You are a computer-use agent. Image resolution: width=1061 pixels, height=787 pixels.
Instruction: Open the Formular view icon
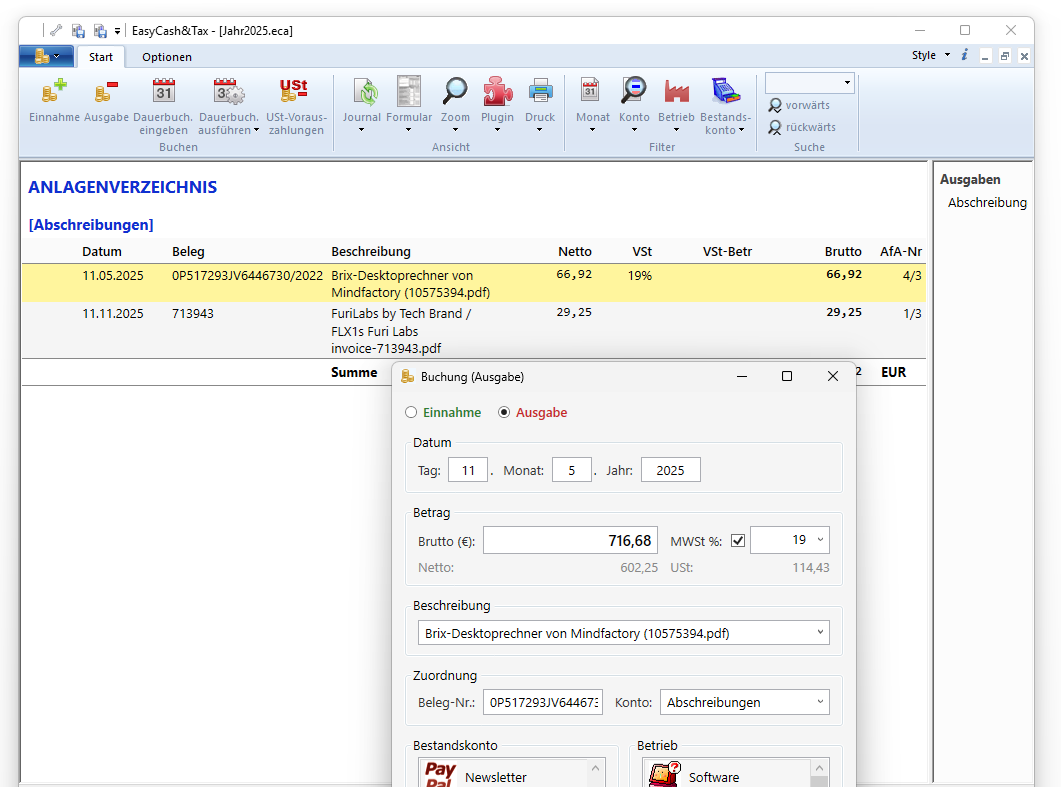(x=409, y=92)
